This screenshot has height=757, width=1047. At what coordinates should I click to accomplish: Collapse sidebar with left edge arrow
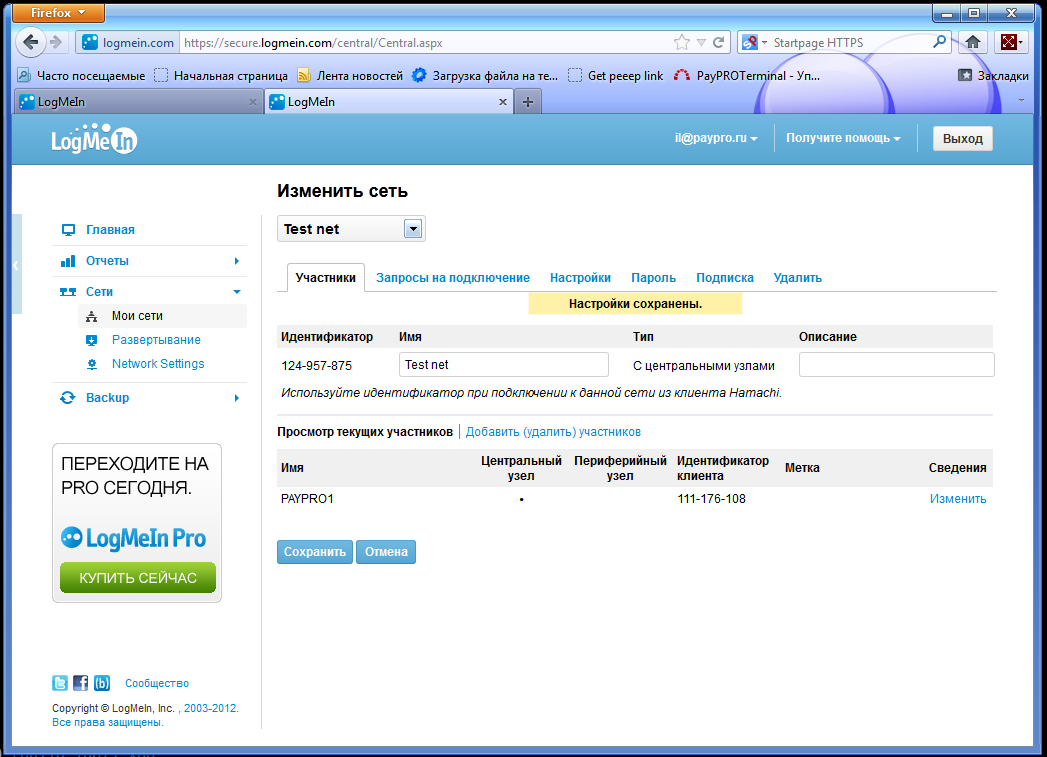[16, 265]
